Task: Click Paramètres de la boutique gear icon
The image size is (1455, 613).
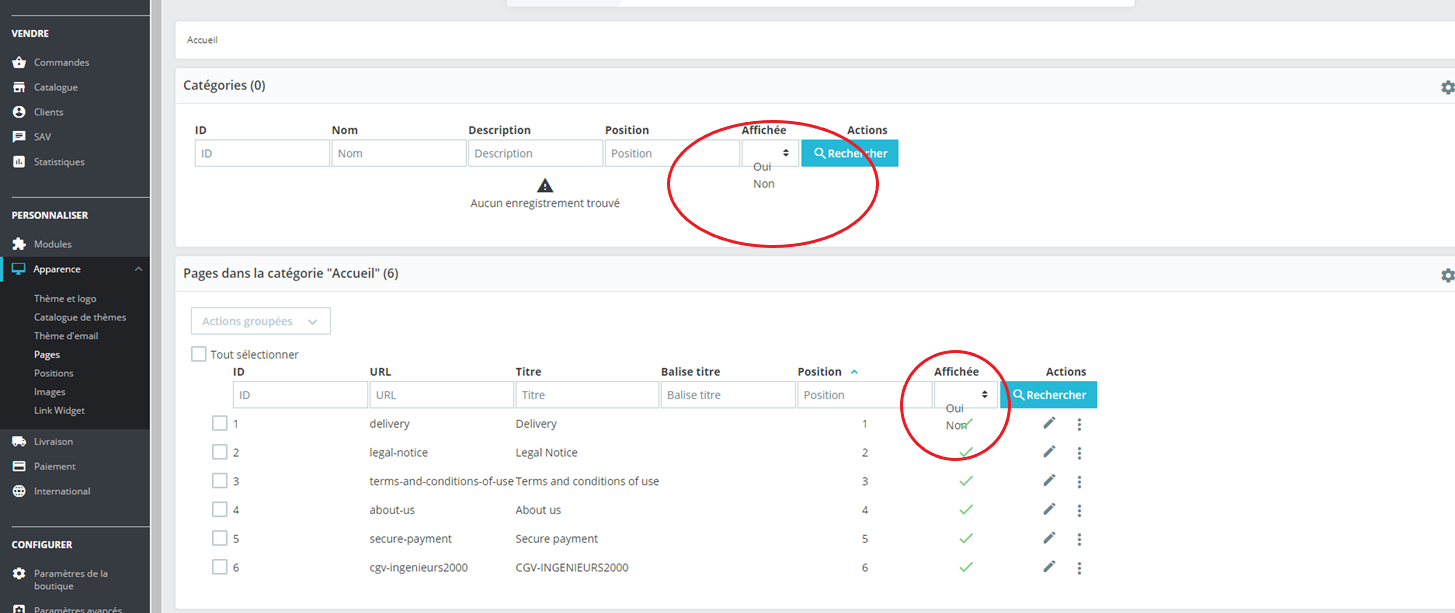Action: pos(19,574)
